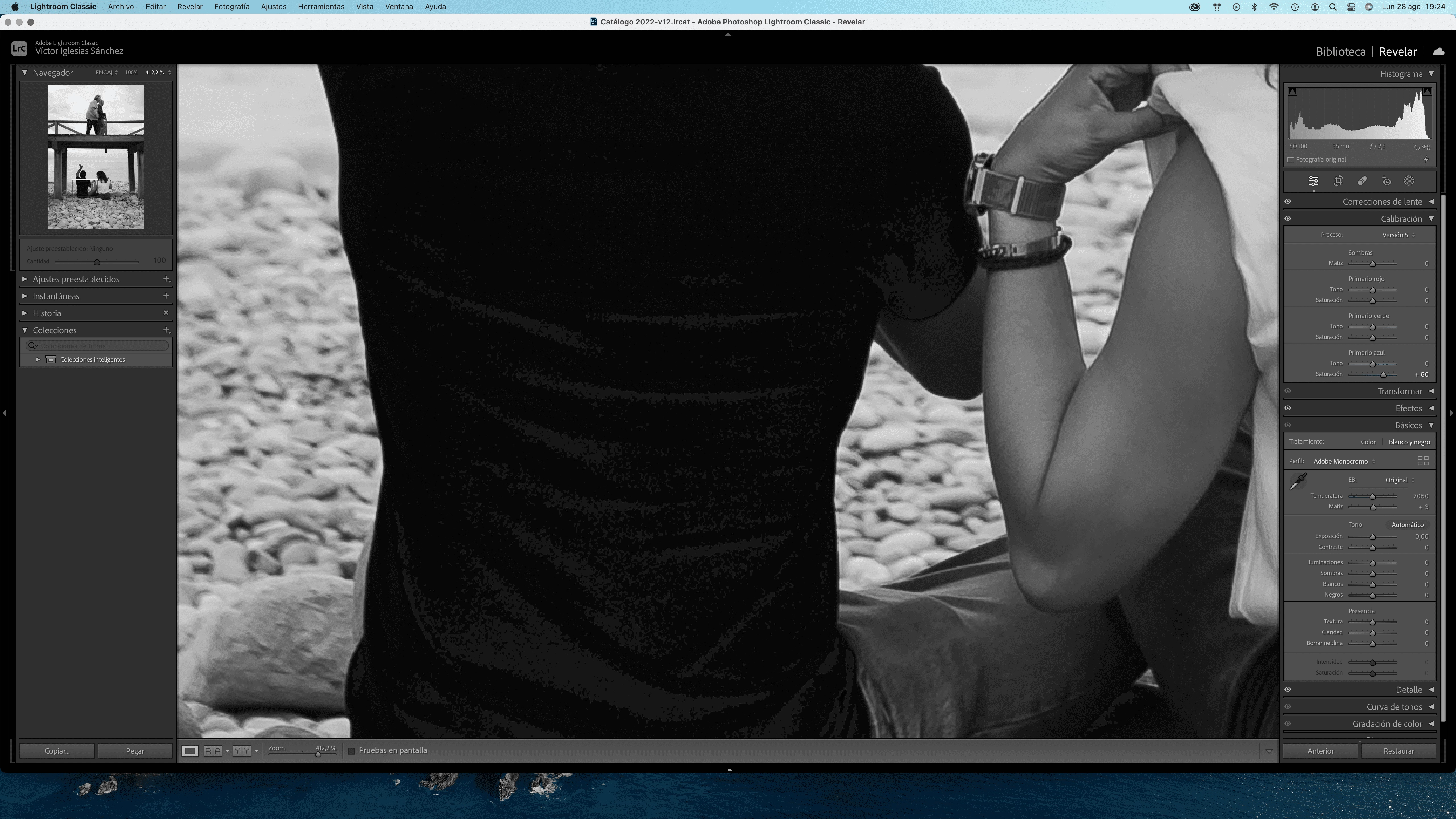Click the Copiar... button
This screenshot has height=819, width=1456.
(x=57, y=751)
